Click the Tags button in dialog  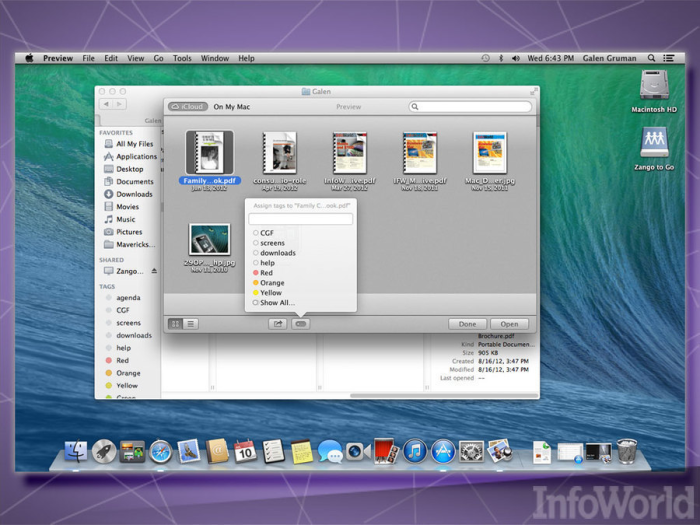pos(301,324)
